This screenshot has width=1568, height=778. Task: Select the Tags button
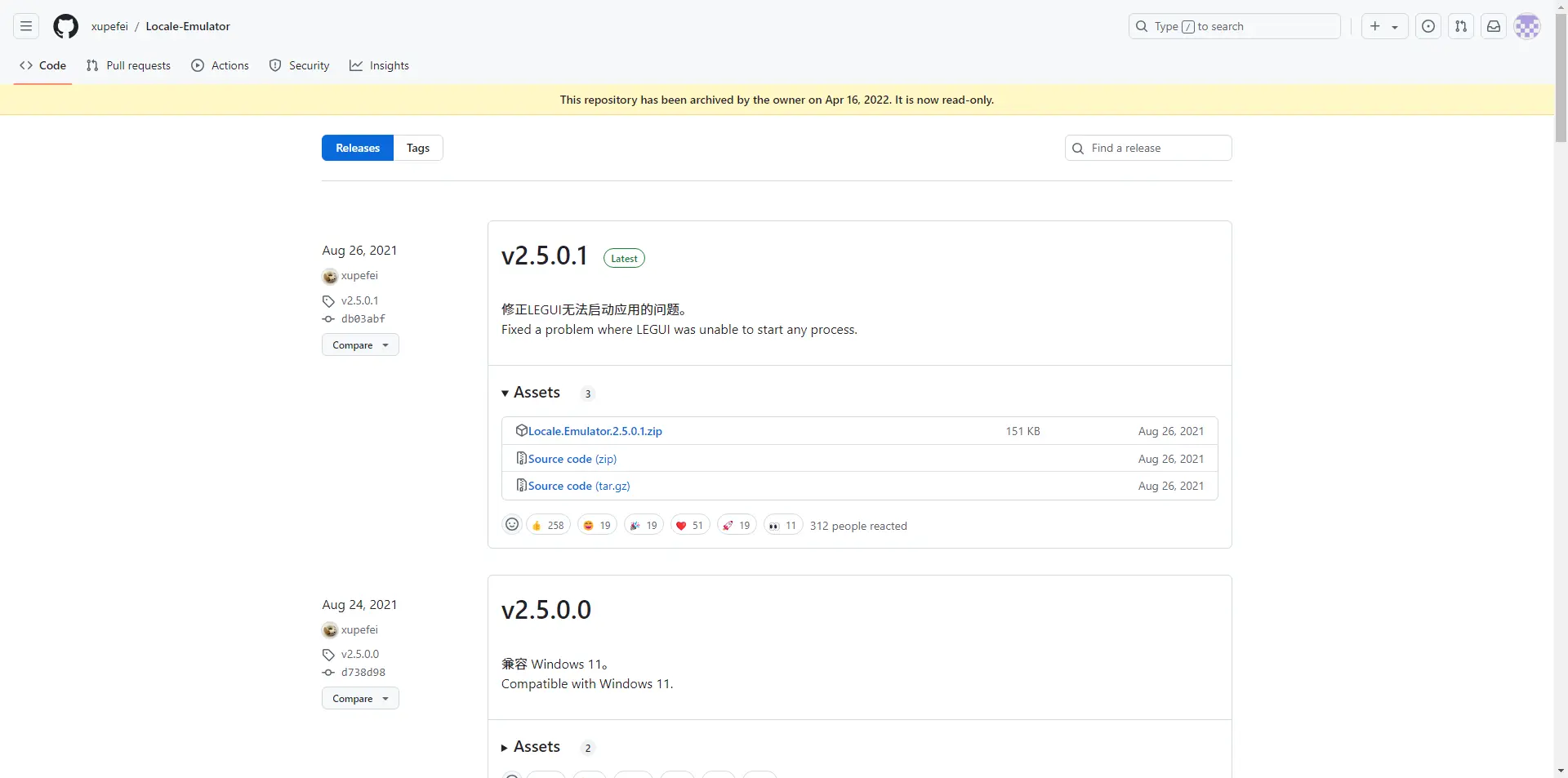418,148
